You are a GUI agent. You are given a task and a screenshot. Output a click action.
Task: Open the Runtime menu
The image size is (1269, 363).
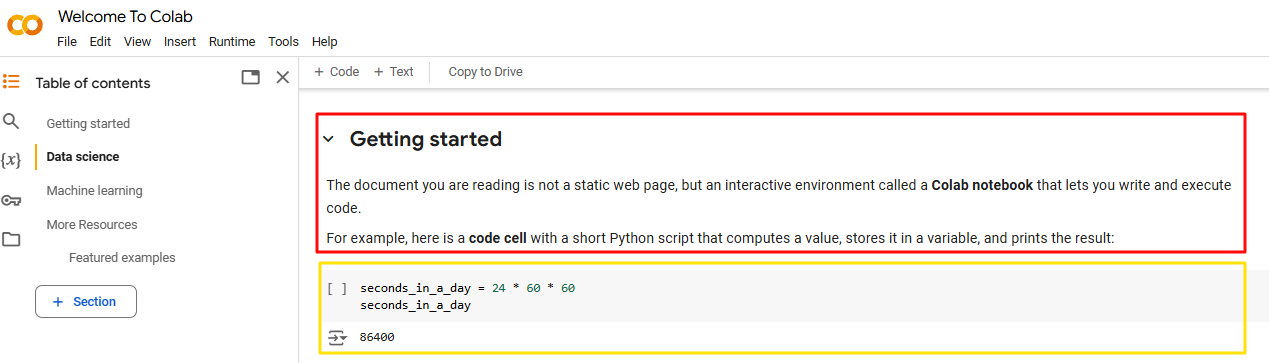(232, 42)
